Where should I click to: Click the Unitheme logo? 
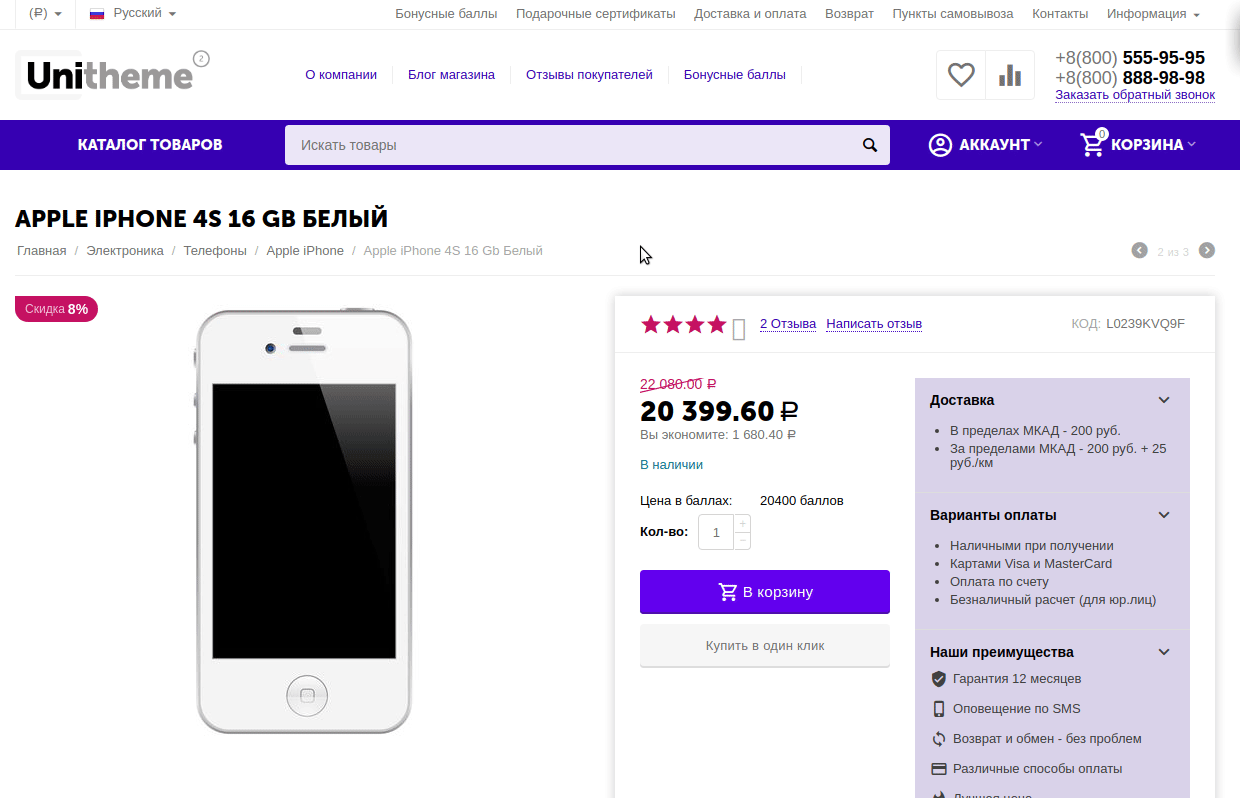point(110,75)
